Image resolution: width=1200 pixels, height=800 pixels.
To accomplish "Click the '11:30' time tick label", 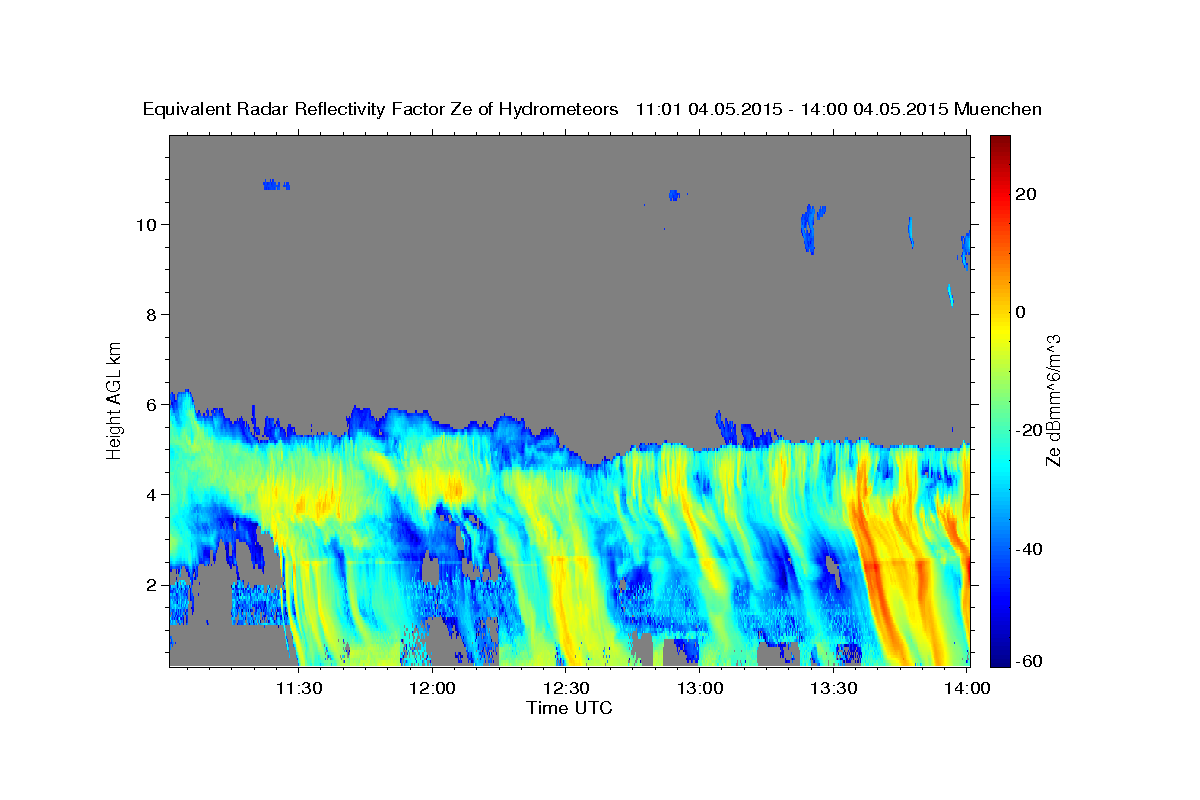I will [299, 688].
